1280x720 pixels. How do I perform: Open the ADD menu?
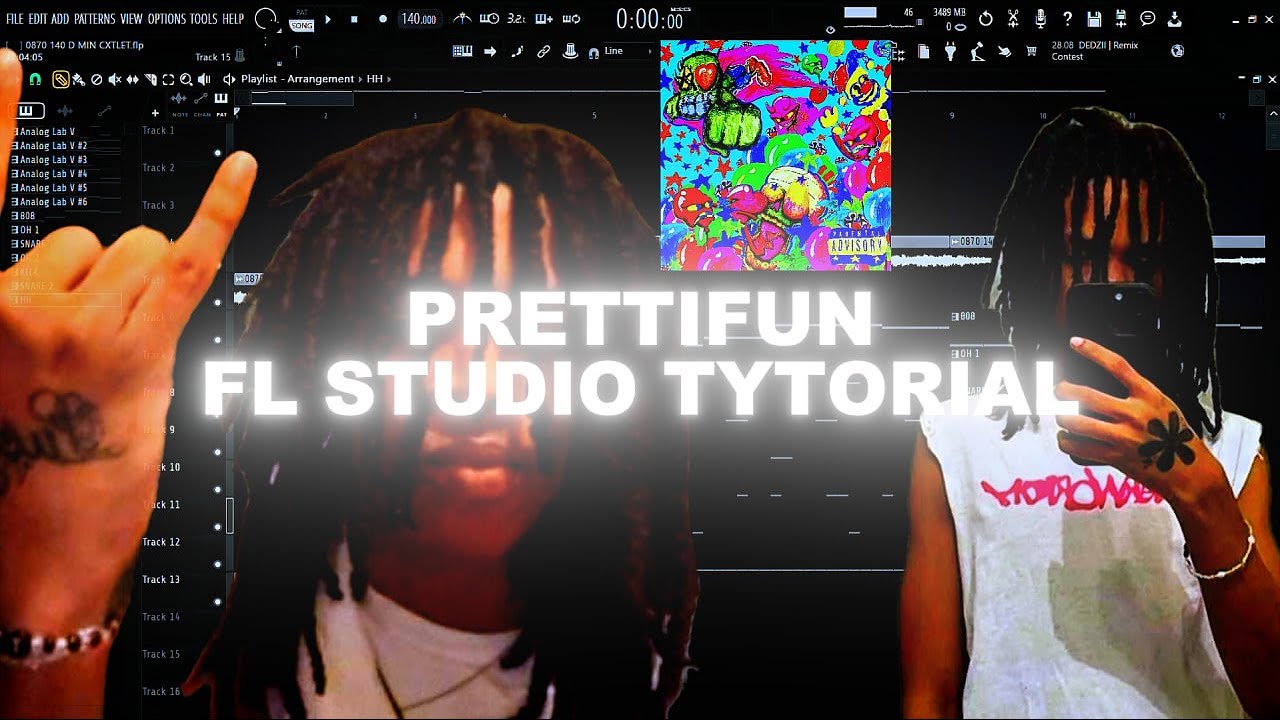[60, 19]
